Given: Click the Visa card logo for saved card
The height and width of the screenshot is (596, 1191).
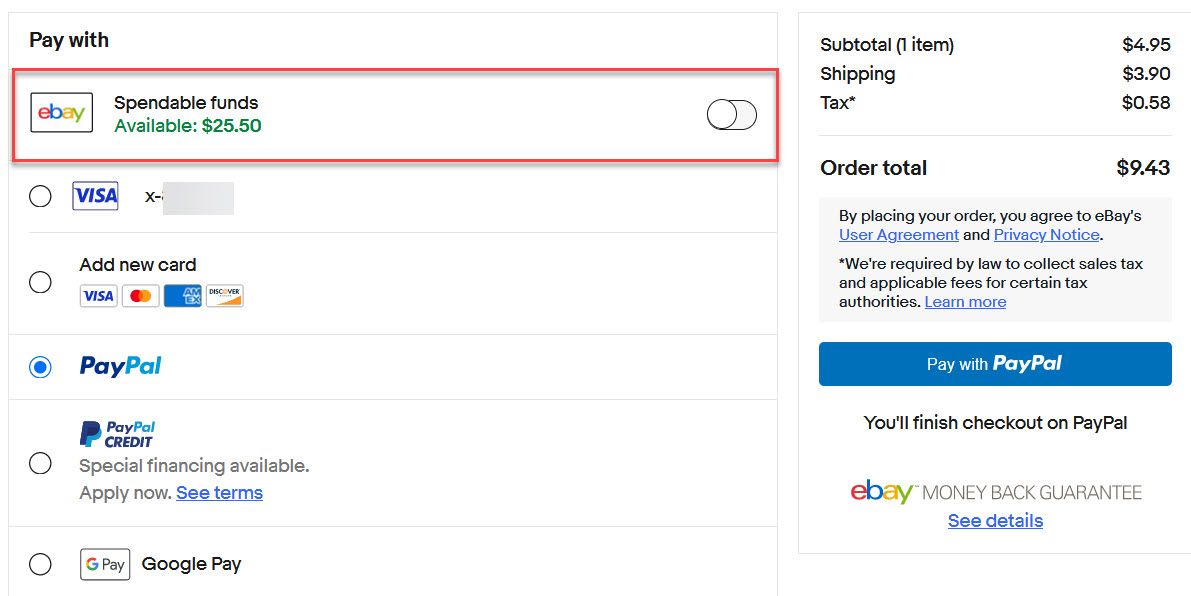Looking at the screenshot, I should click(x=96, y=197).
